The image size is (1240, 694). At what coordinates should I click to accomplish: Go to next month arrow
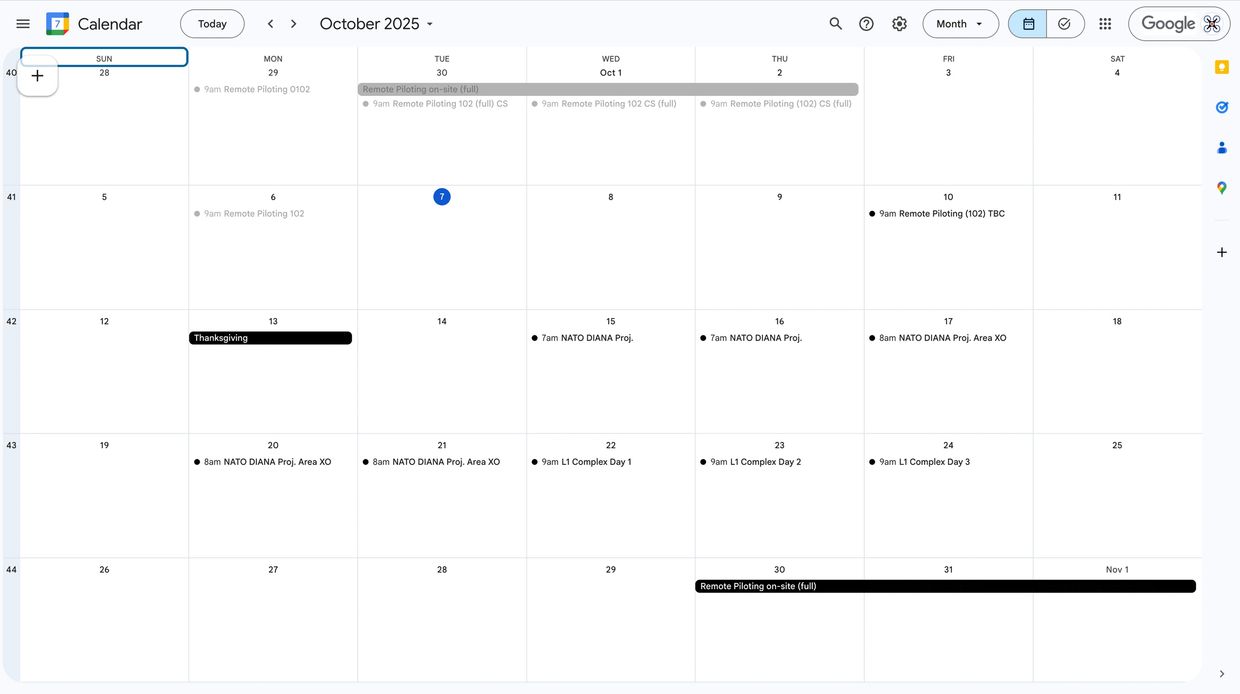pyautogui.click(x=293, y=24)
